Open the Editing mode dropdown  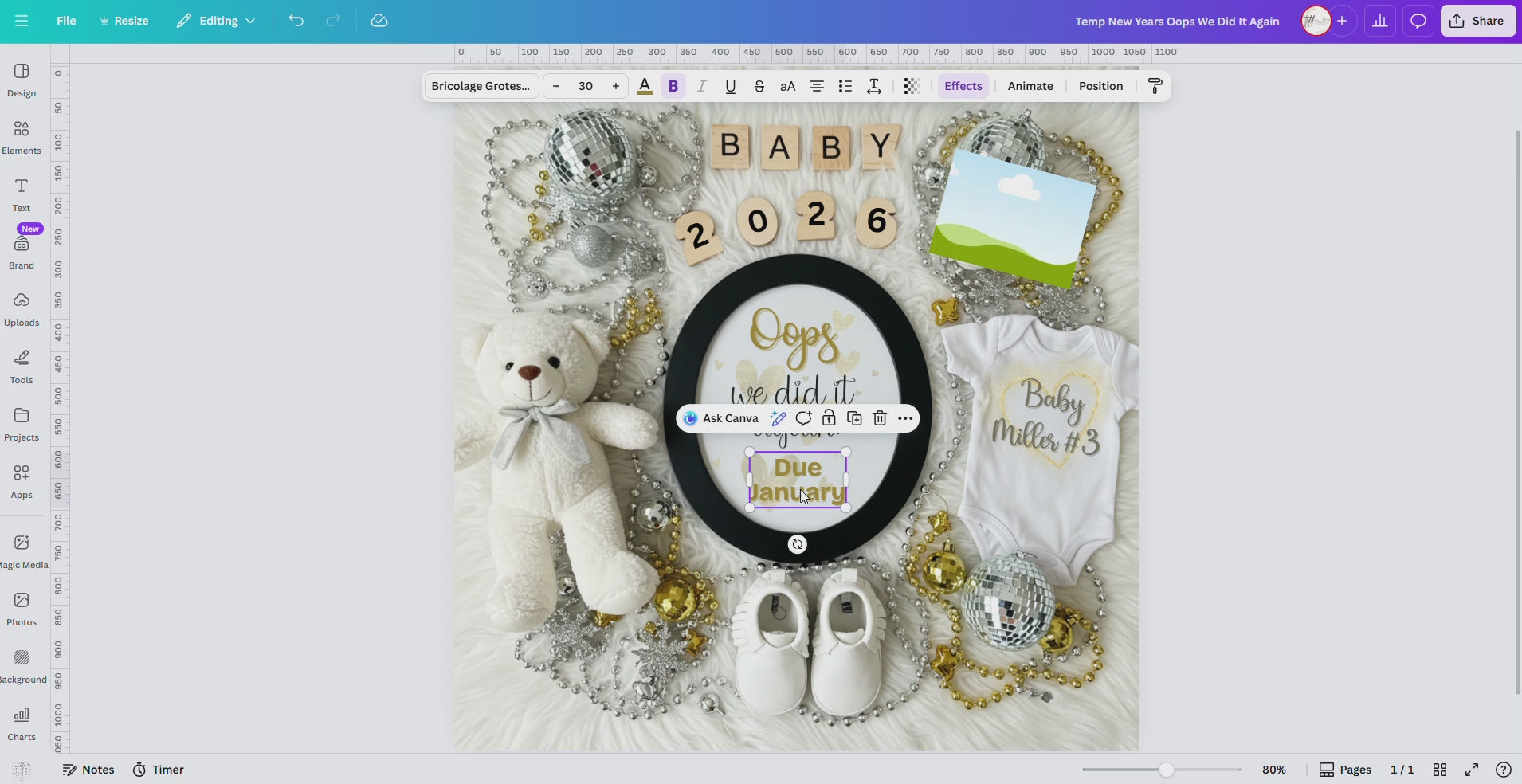pyautogui.click(x=214, y=21)
